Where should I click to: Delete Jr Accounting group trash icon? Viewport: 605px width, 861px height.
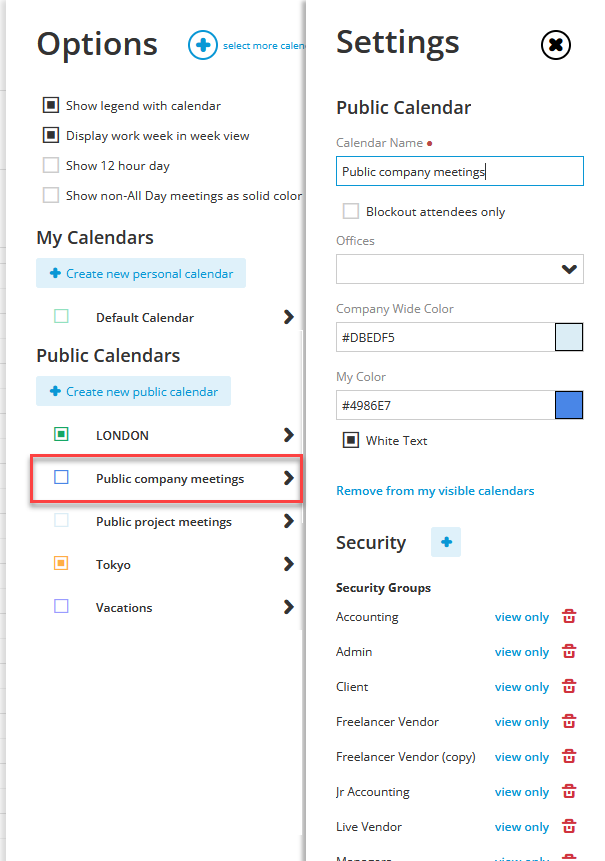click(569, 791)
